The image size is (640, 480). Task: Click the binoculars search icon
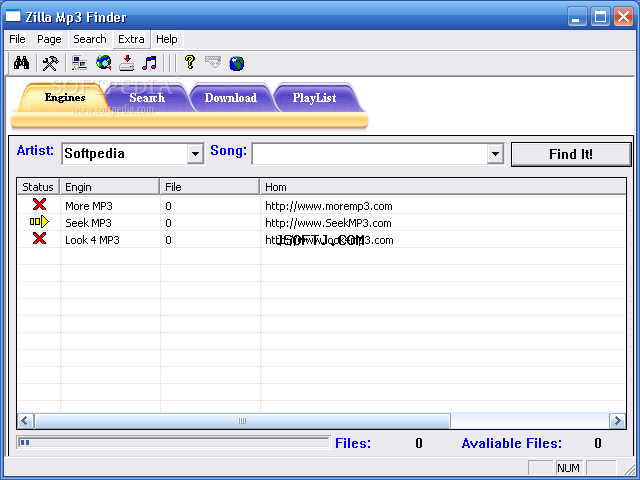tap(21, 63)
